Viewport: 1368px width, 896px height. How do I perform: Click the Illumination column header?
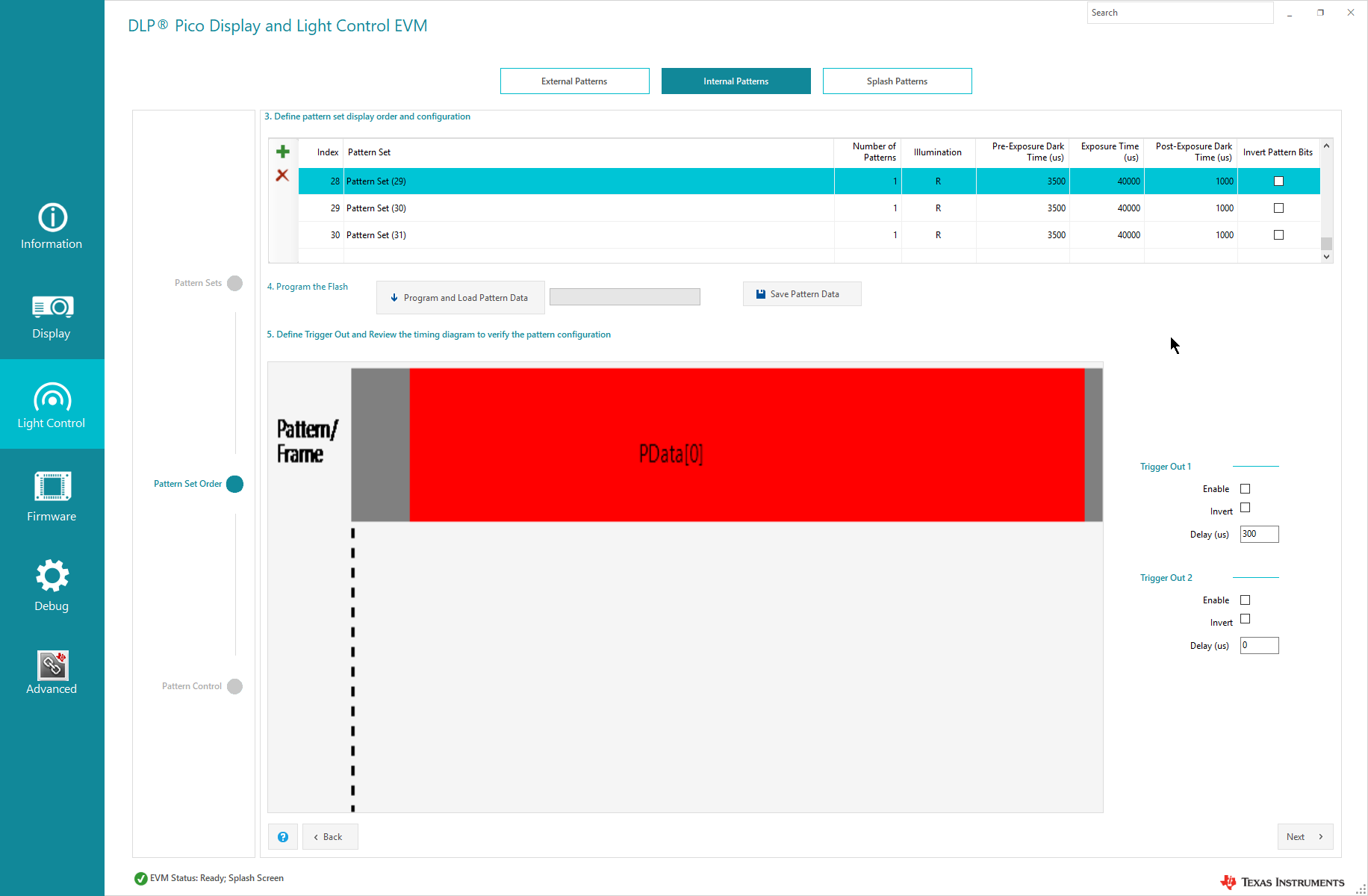tap(939, 152)
